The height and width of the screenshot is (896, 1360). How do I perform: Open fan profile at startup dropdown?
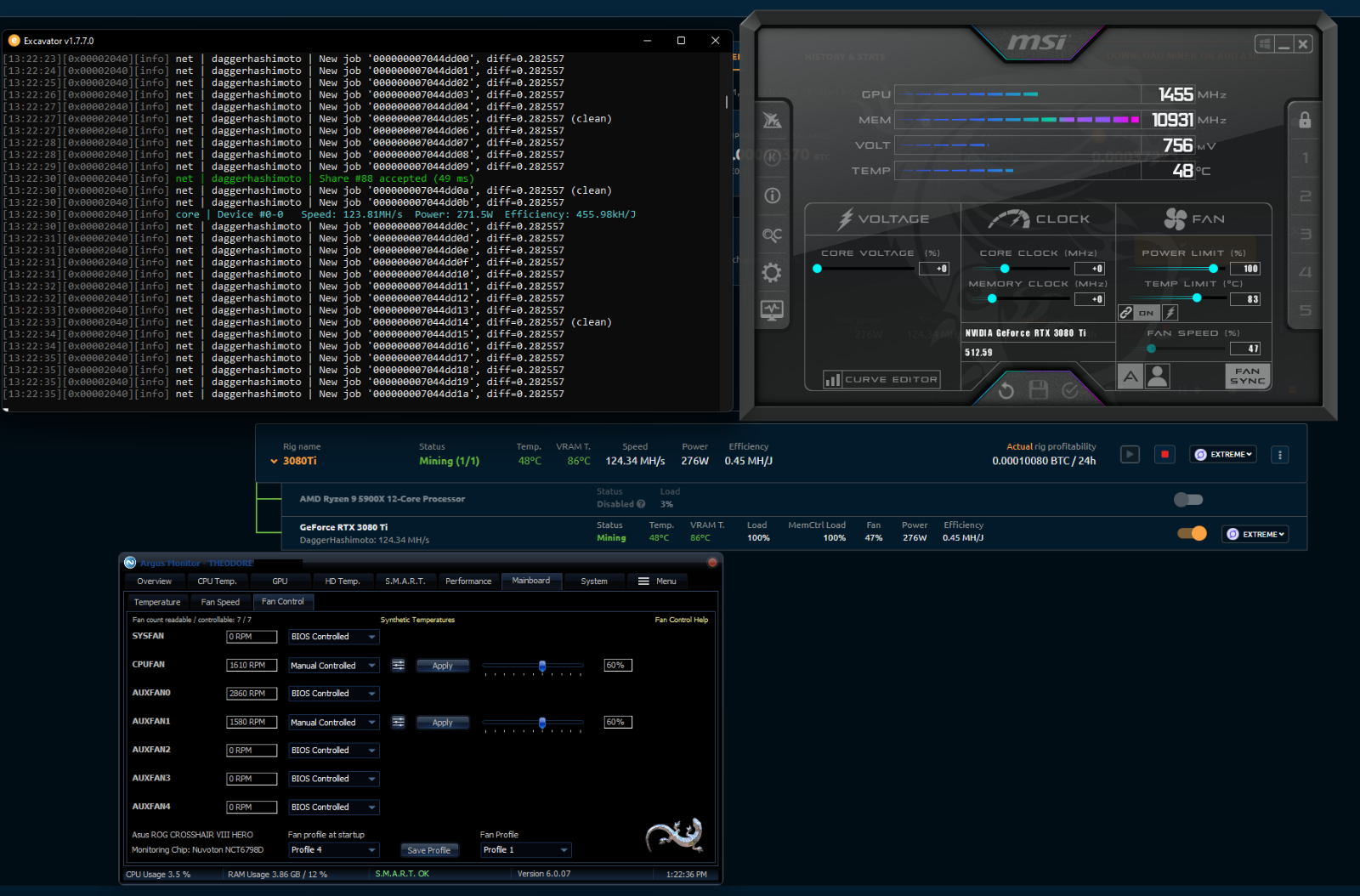click(333, 850)
